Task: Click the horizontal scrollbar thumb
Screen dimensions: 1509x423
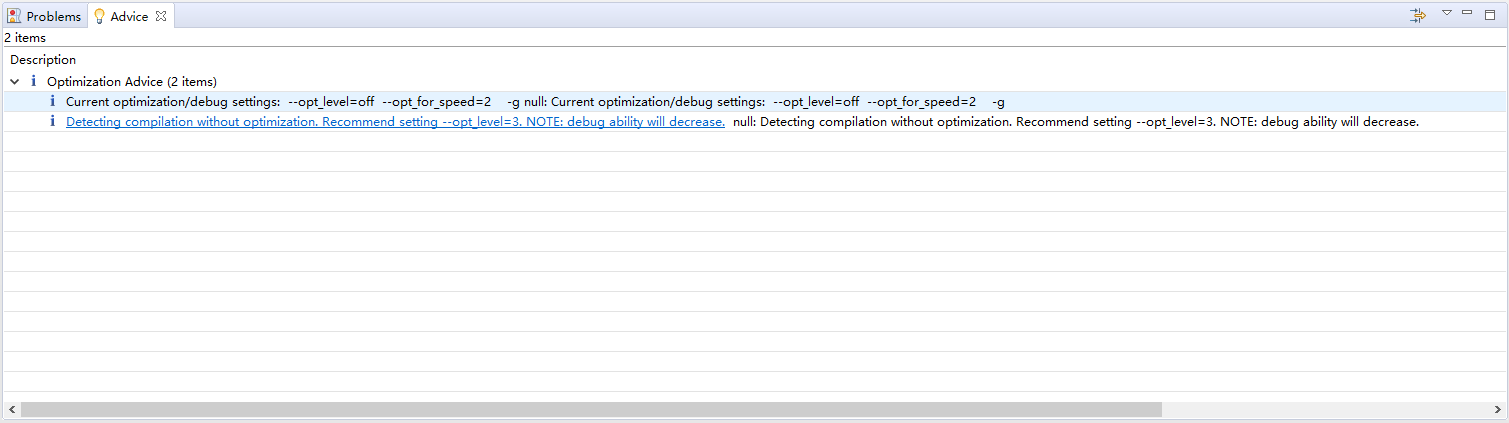Action: 590,409
